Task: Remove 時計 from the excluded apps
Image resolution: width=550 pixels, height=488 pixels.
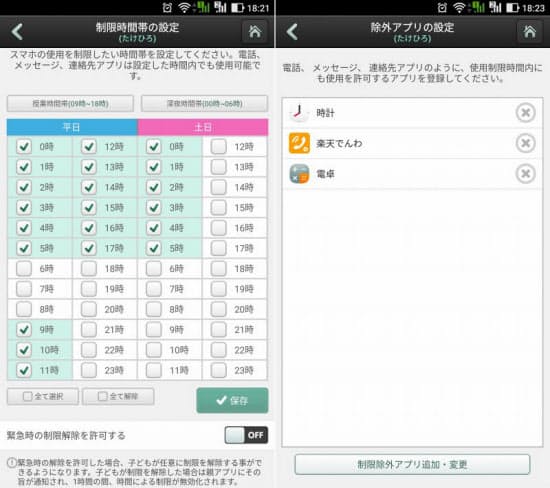Action: (525, 113)
